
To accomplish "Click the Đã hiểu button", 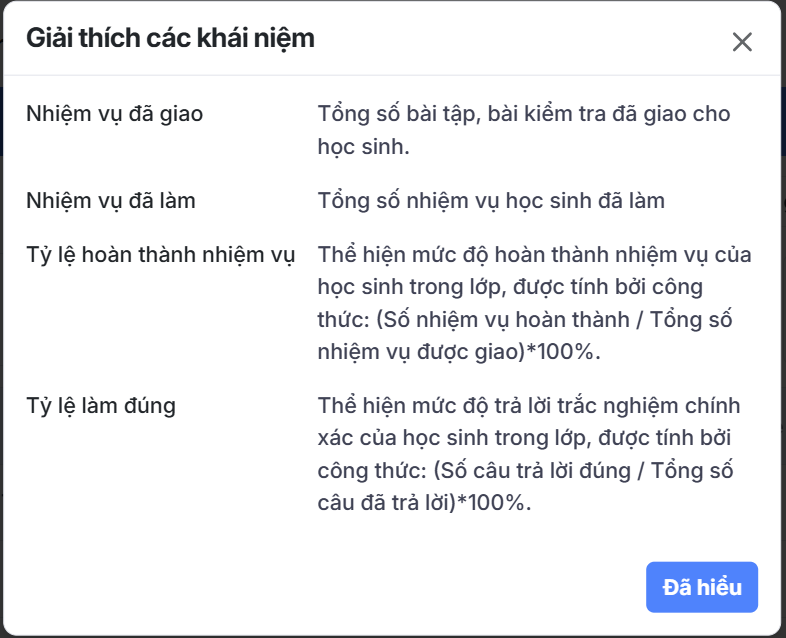I will click(x=702, y=587).
